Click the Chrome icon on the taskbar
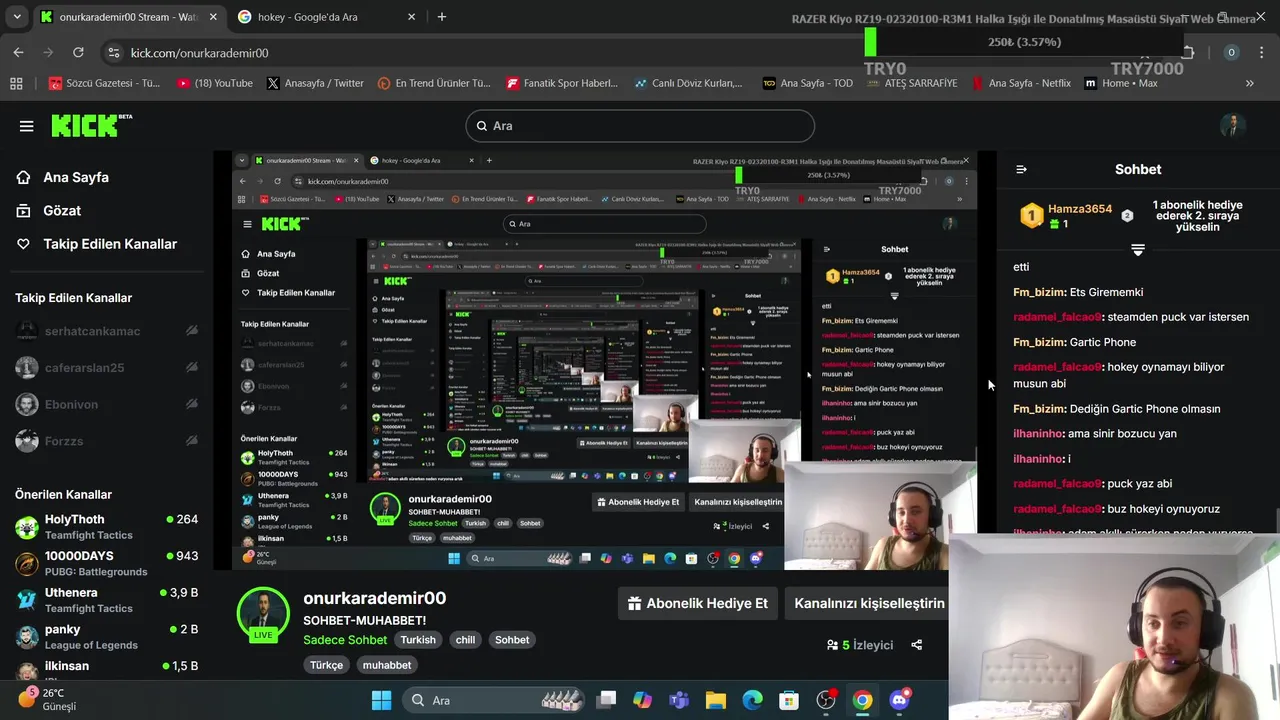Screen dimensions: 1280x720 pyautogui.click(x=862, y=700)
